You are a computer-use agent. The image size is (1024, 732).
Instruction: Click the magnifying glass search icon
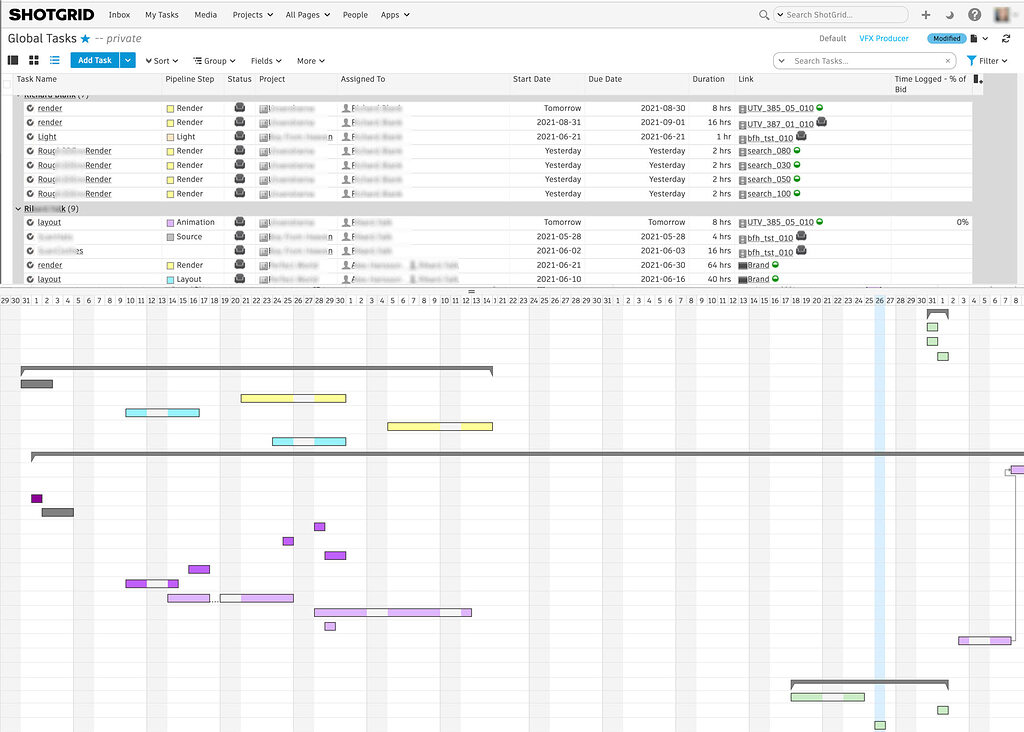point(763,14)
